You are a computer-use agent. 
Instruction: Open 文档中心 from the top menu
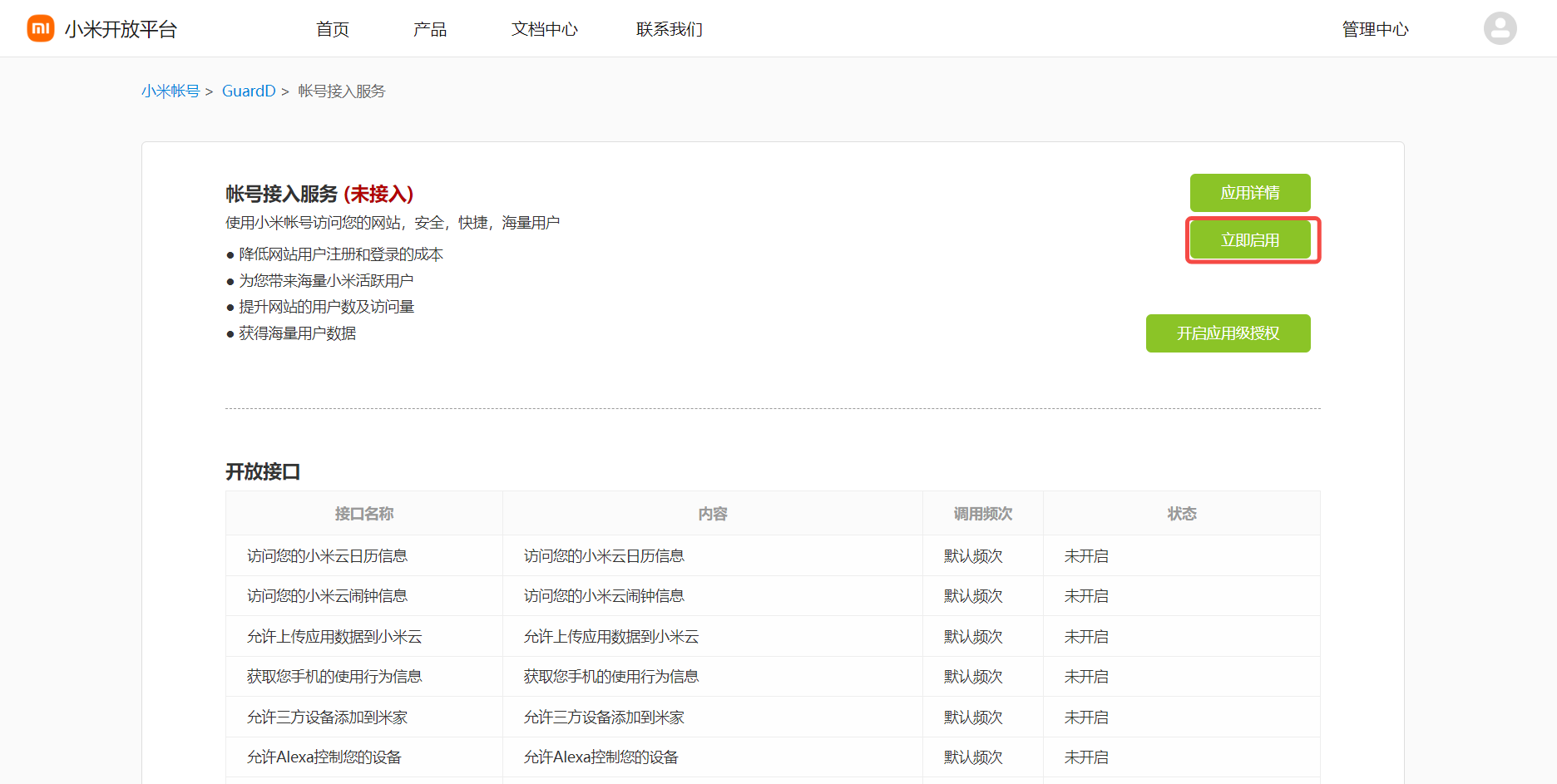544,29
